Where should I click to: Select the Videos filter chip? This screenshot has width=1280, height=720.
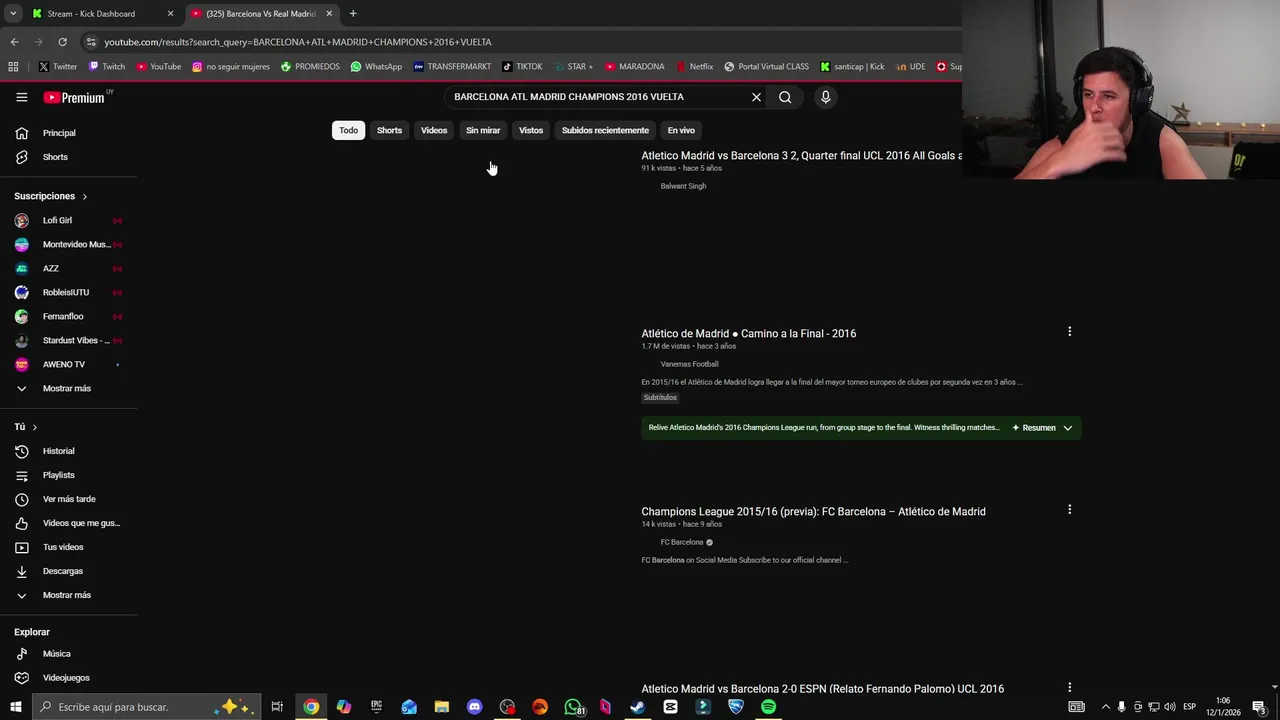coord(434,130)
